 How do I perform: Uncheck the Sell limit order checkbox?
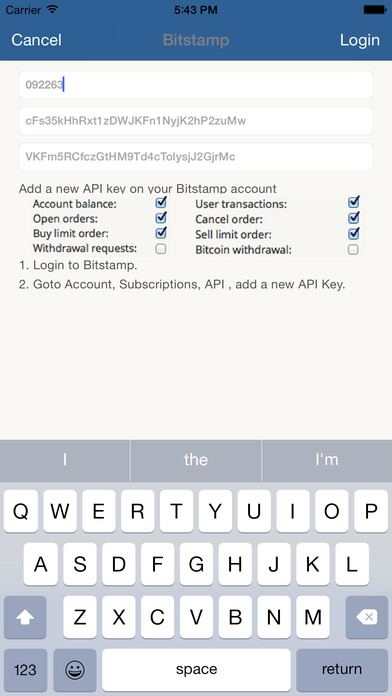coord(354,233)
